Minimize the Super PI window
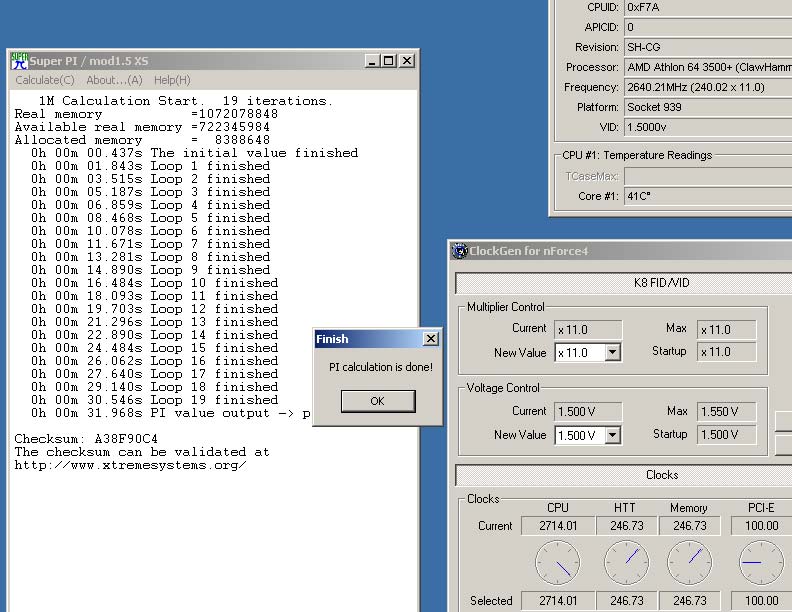Viewport: 792px width, 612px height. 372,61
